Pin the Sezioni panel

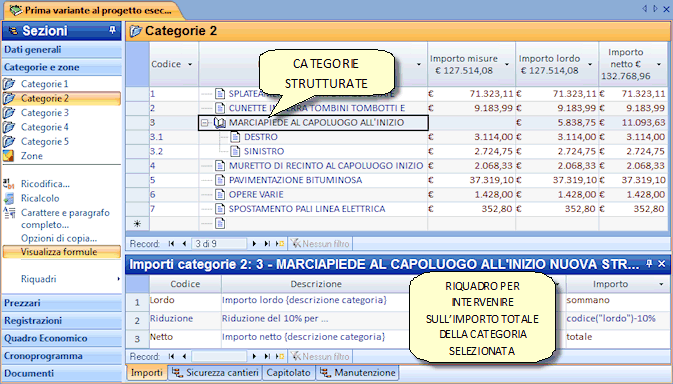(112, 30)
